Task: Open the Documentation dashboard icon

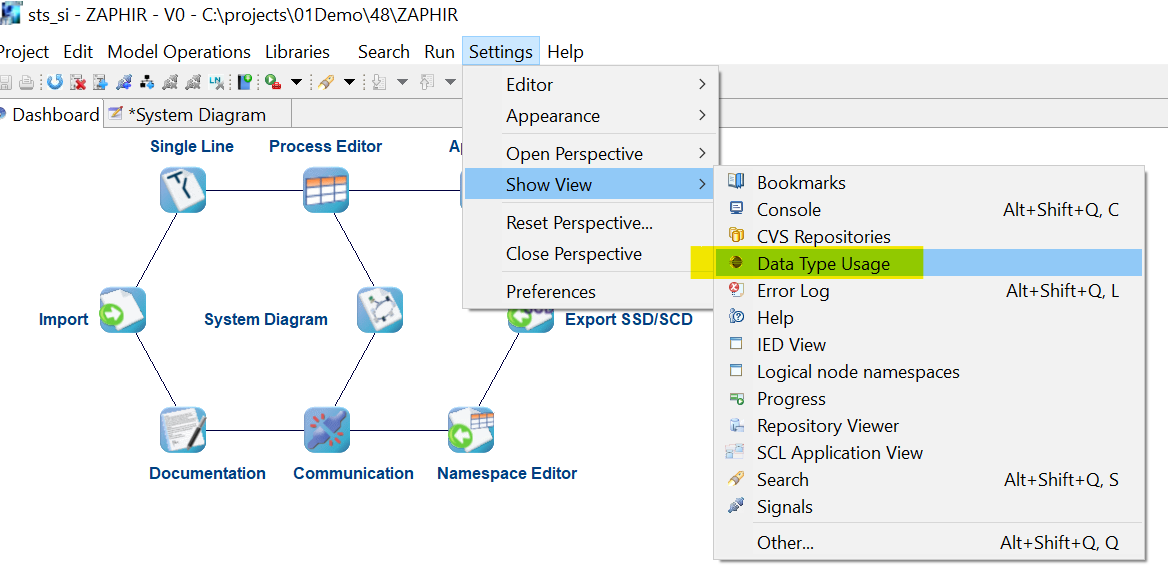Action: coord(182,430)
